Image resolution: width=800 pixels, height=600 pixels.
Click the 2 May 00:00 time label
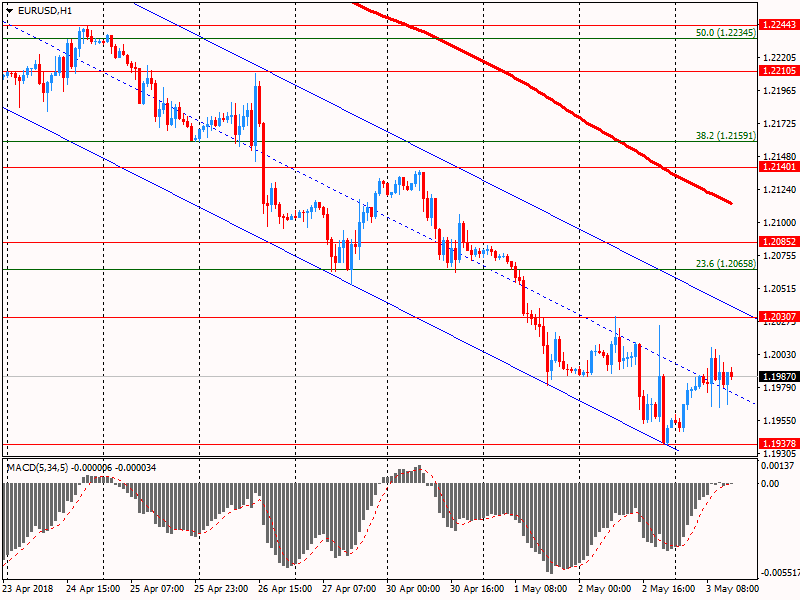(605, 589)
